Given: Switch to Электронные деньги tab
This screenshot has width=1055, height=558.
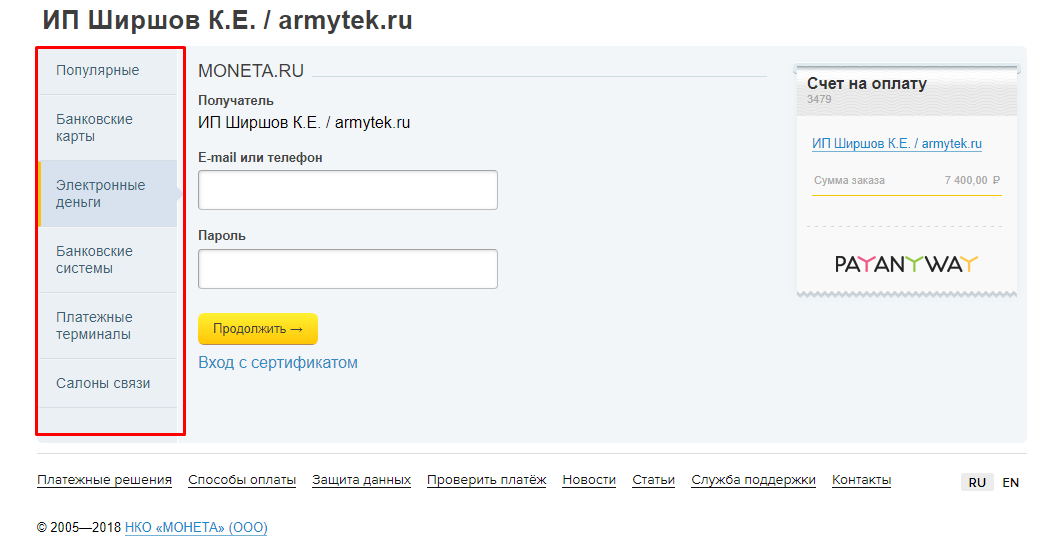Looking at the screenshot, I should (108, 194).
